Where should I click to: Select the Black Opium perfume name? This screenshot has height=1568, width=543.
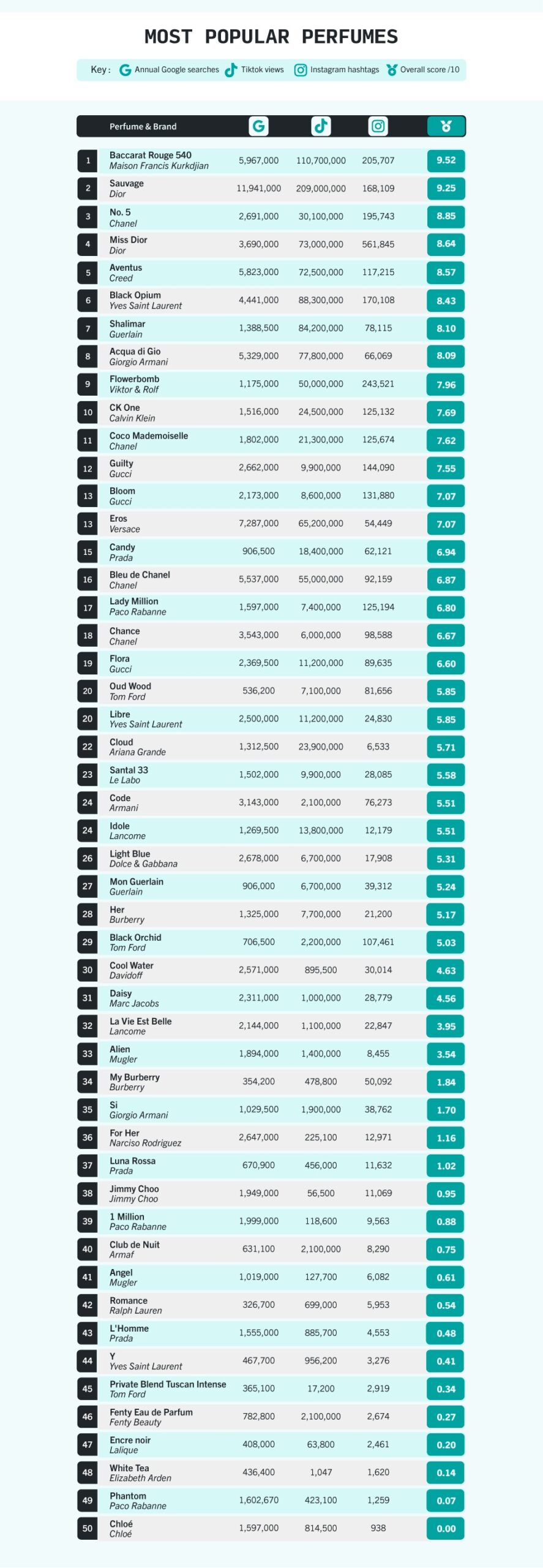click(x=135, y=295)
